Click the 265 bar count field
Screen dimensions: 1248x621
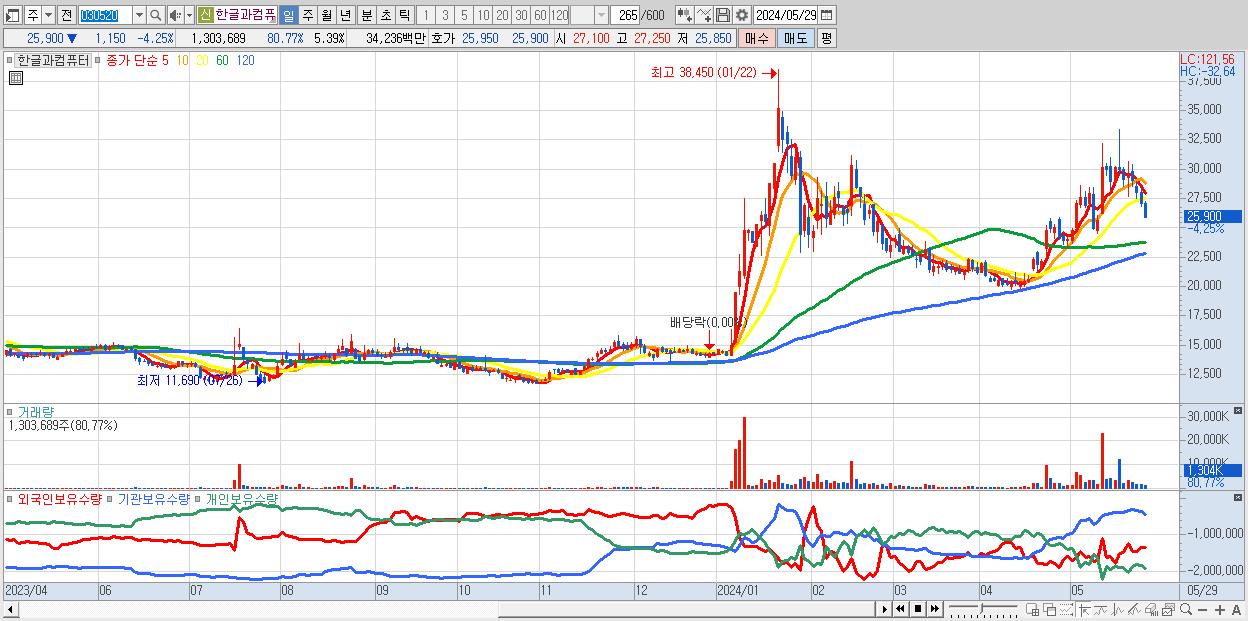point(626,15)
